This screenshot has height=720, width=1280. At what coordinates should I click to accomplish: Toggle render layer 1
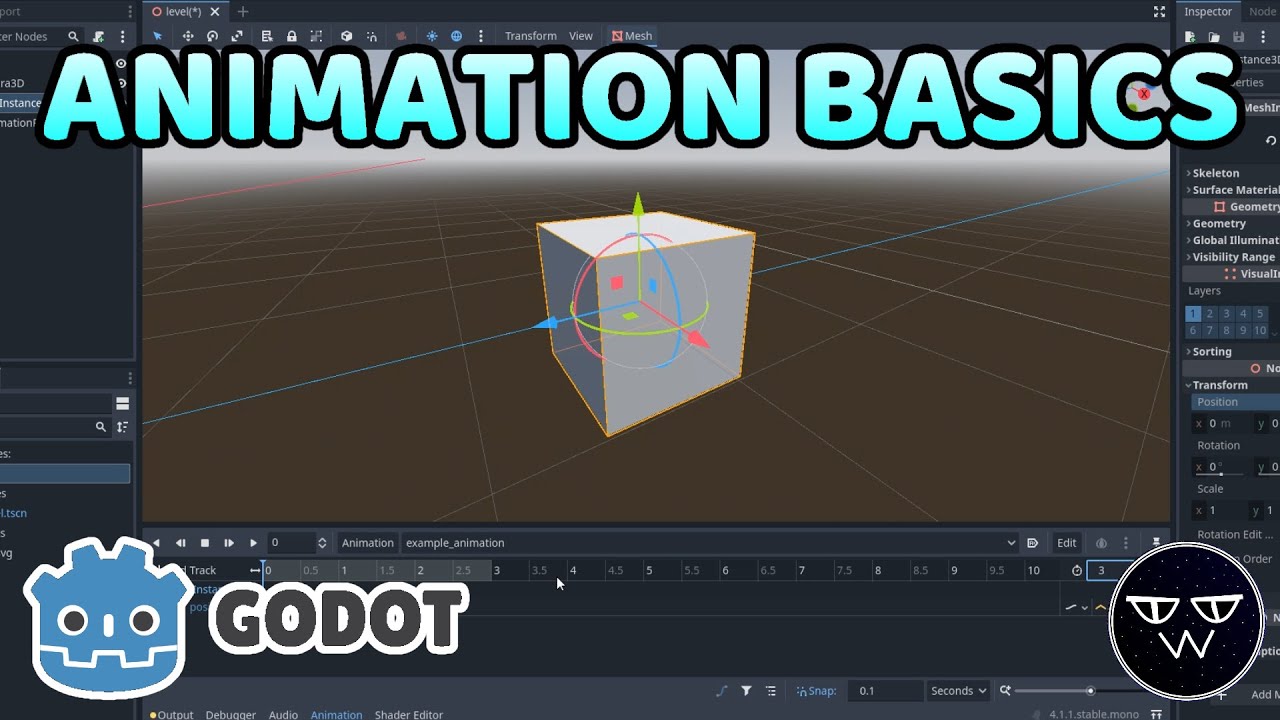click(1193, 314)
